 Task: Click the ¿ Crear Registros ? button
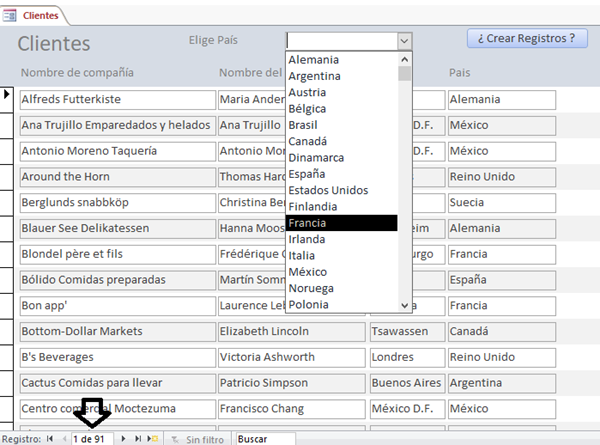coord(527,38)
